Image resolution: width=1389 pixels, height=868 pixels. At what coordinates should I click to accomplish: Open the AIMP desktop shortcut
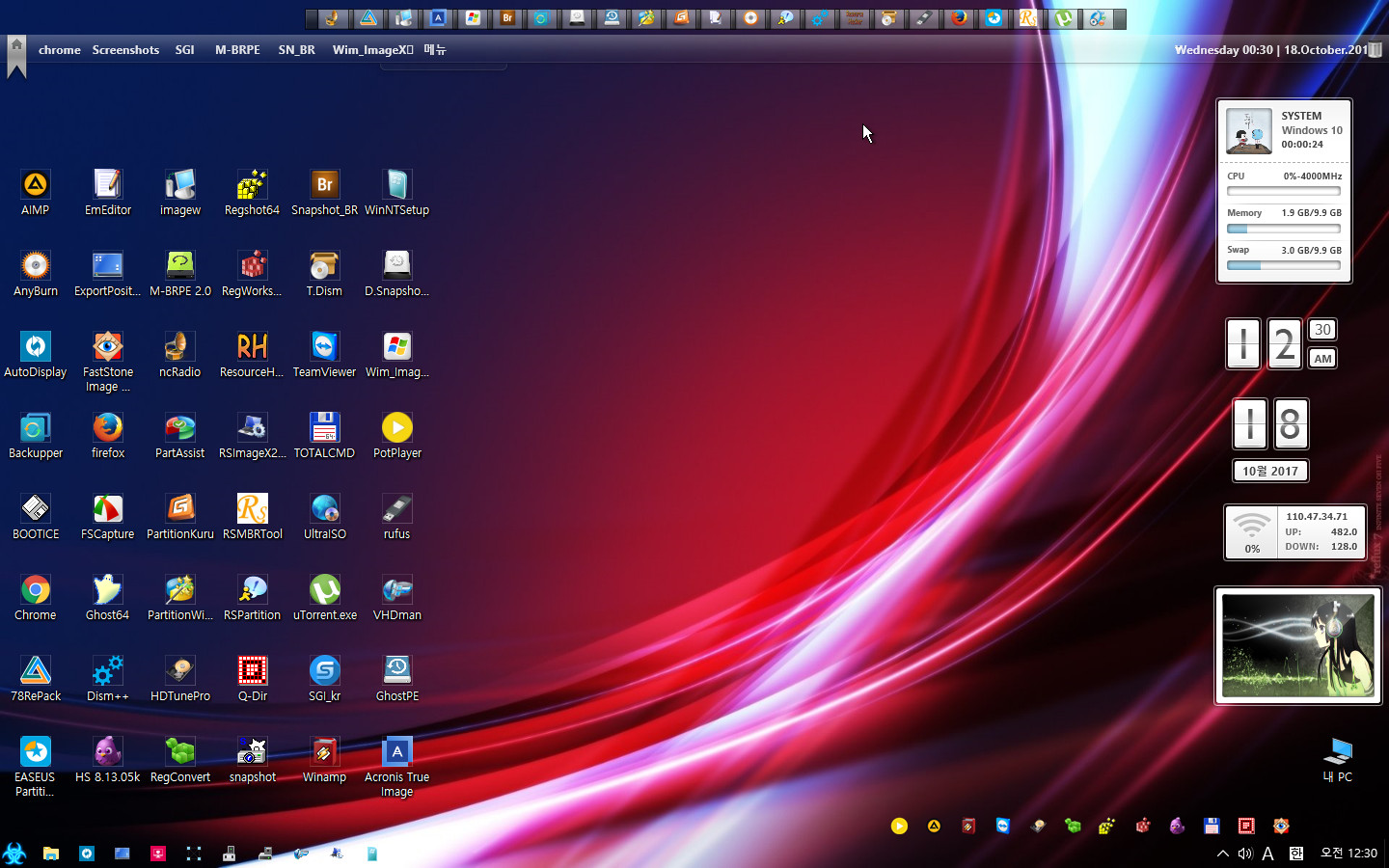coord(36,193)
